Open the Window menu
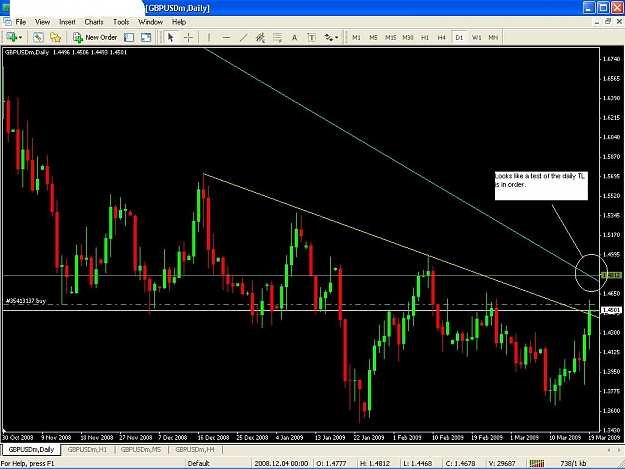625x469 pixels. [x=150, y=22]
